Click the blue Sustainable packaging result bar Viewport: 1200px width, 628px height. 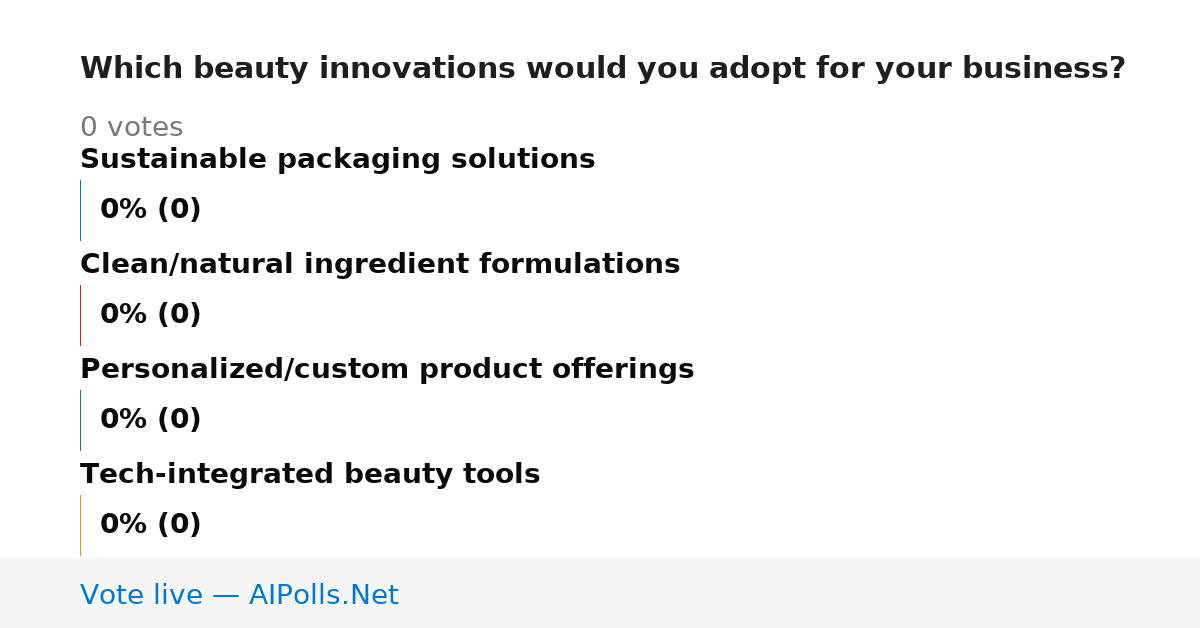point(80,210)
